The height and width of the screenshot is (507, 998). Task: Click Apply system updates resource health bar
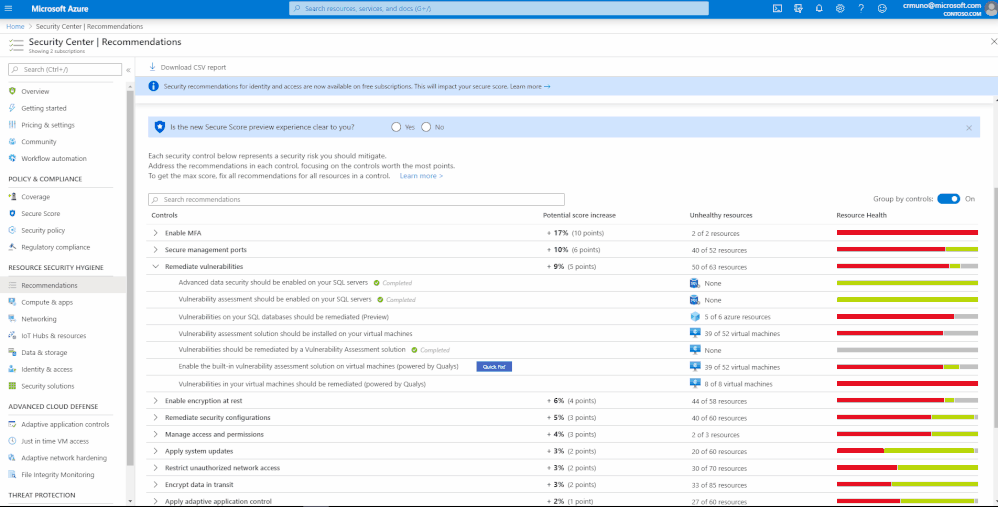pyautogui.click(x=907, y=451)
